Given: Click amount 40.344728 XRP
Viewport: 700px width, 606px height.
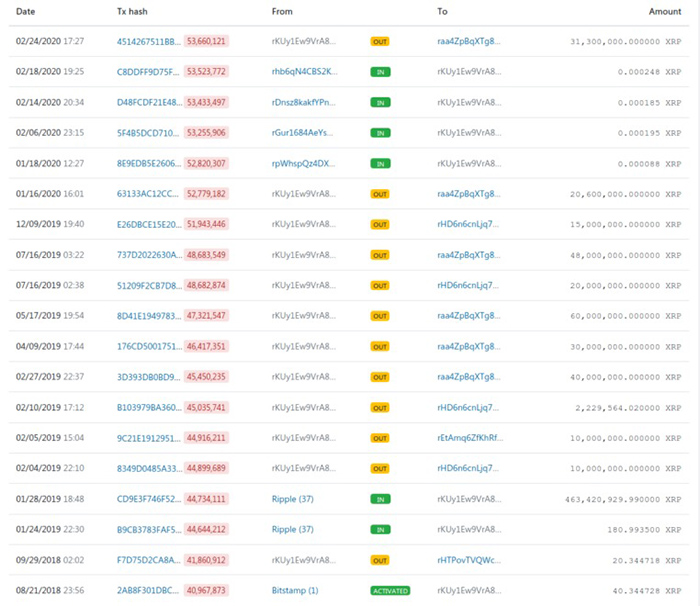Looking at the screenshot, I should click(647, 591).
